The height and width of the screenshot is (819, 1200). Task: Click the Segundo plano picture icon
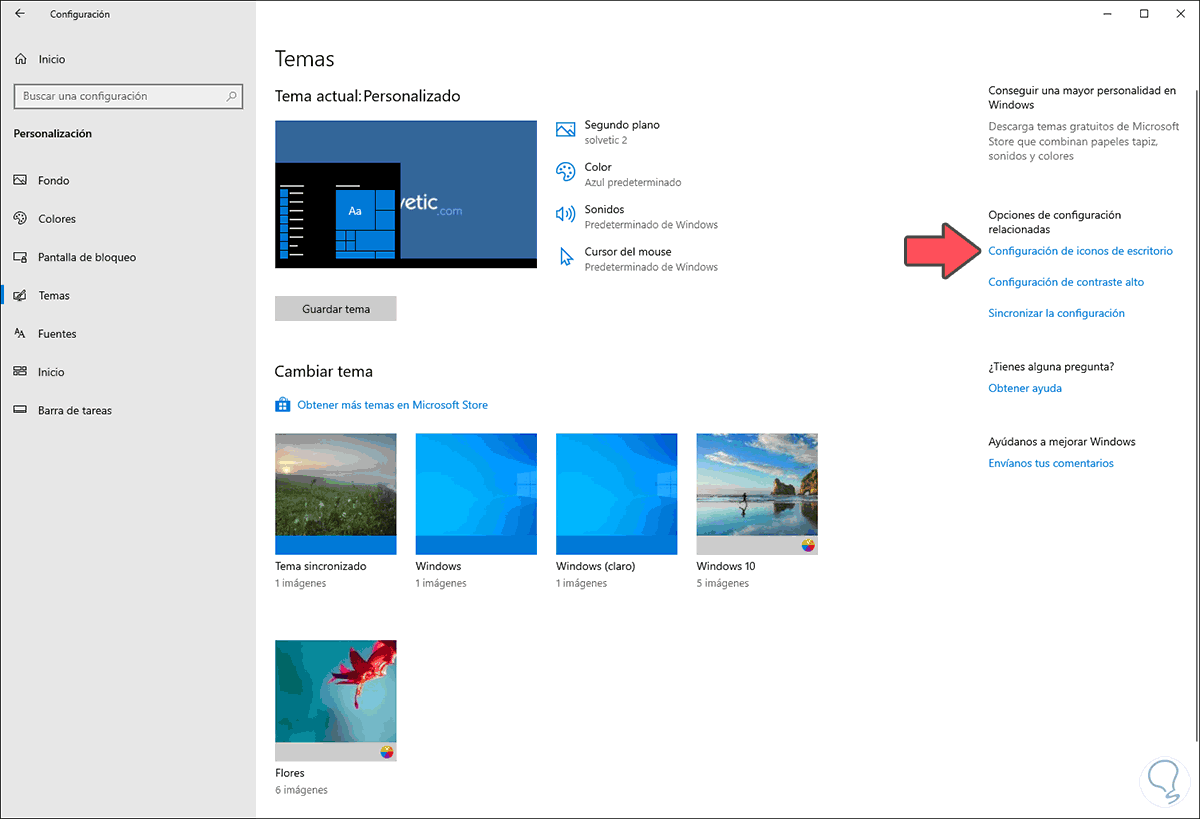[x=566, y=130]
